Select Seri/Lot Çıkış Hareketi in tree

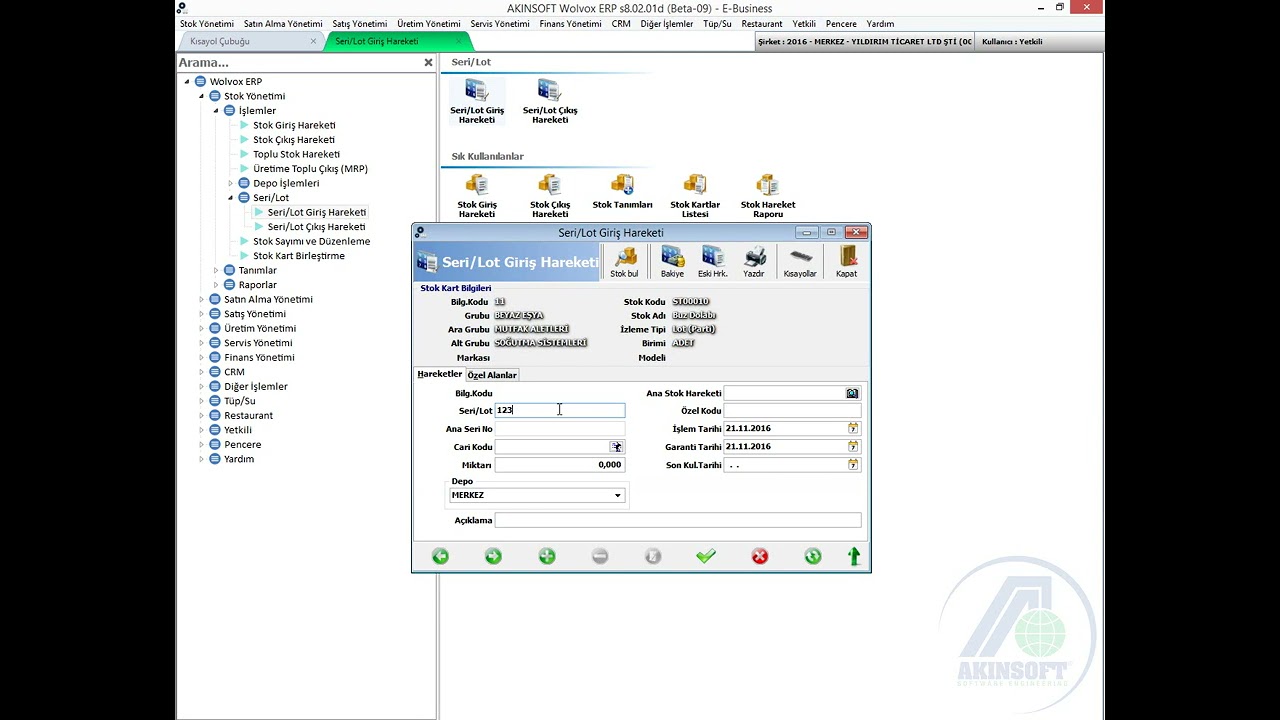point(316,227)
